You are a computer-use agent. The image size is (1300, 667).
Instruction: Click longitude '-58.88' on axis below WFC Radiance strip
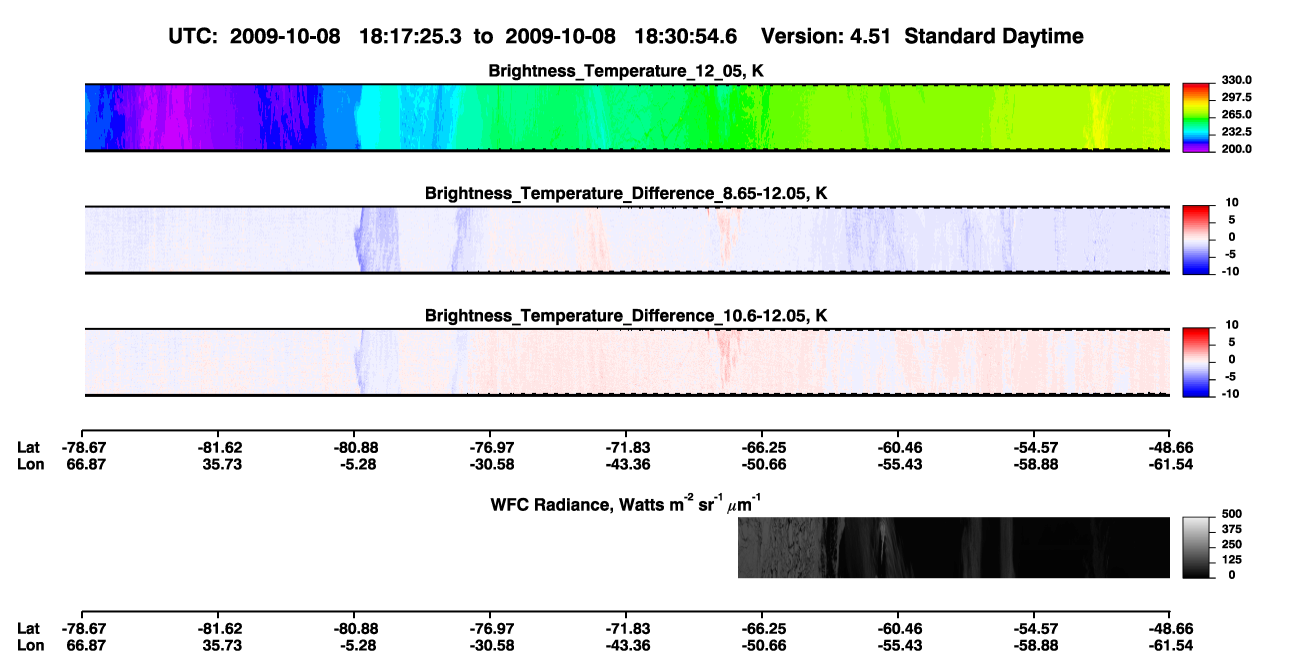coord(1036,645)
